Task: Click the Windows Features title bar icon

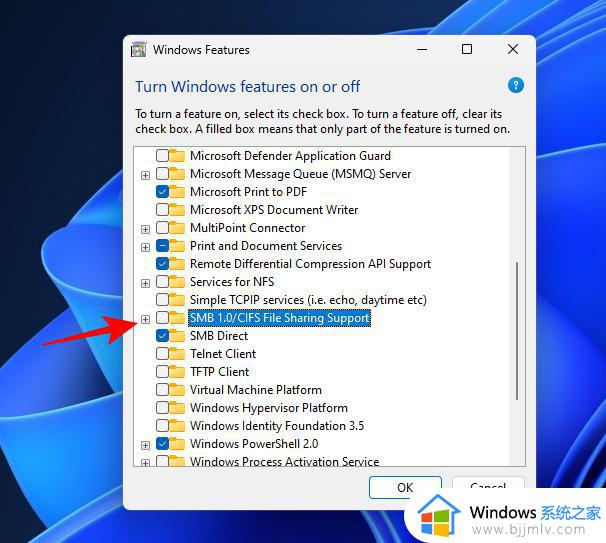Action: (x=138, y=49)
